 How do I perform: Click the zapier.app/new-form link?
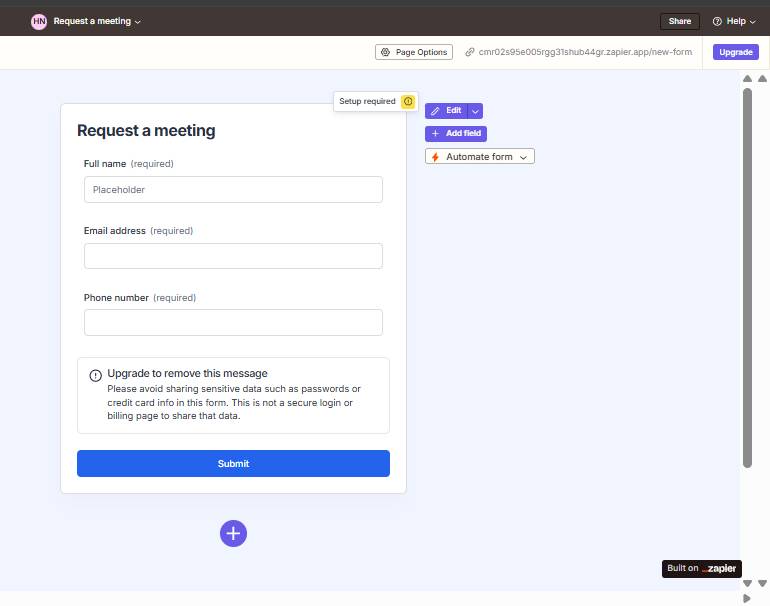tap(585, 52)
